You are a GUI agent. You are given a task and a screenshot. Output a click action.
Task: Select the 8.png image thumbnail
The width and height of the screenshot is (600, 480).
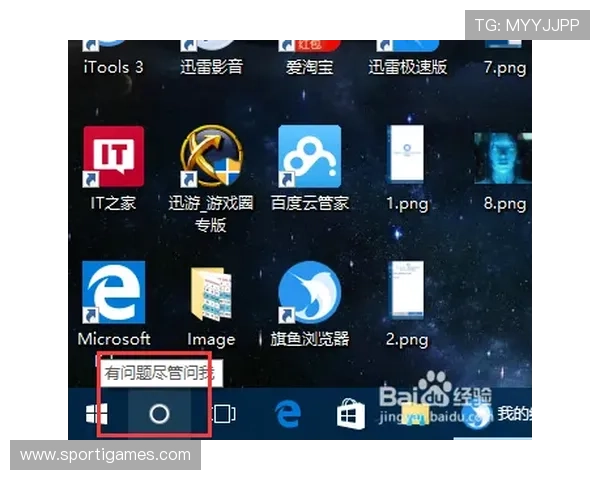click(503, 158)
